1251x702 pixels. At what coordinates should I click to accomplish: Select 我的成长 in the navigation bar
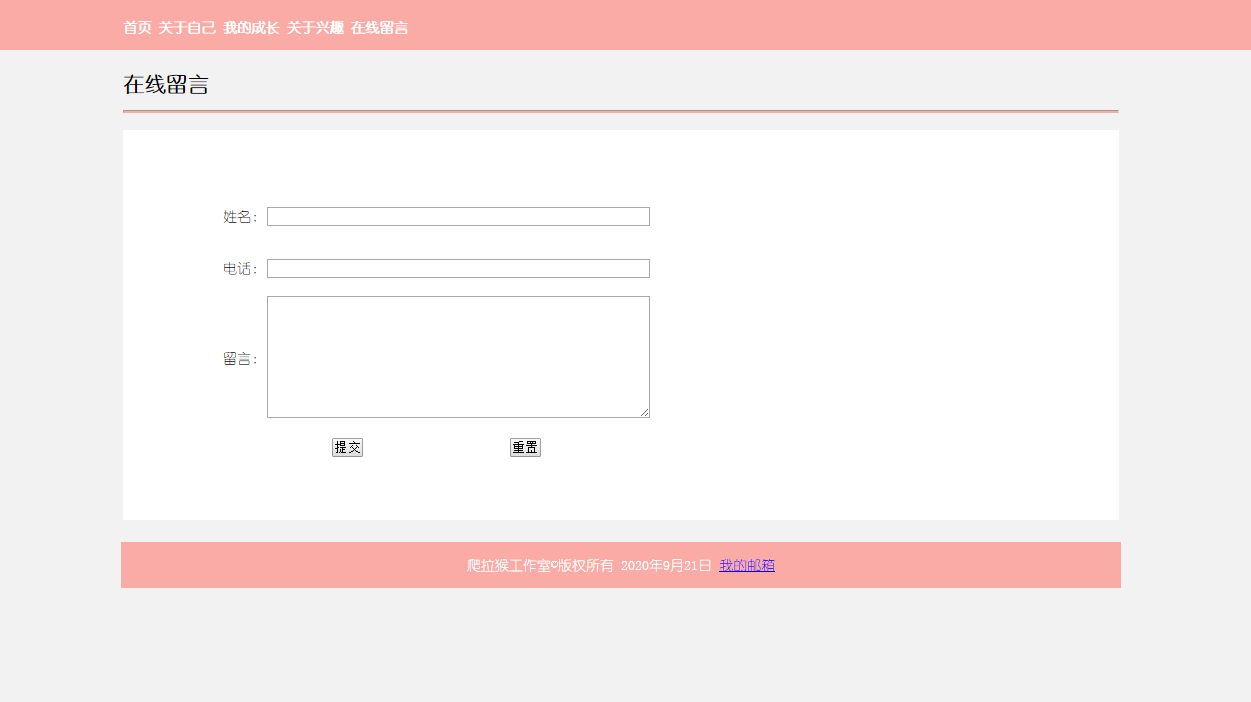click(x=251, y=28)
